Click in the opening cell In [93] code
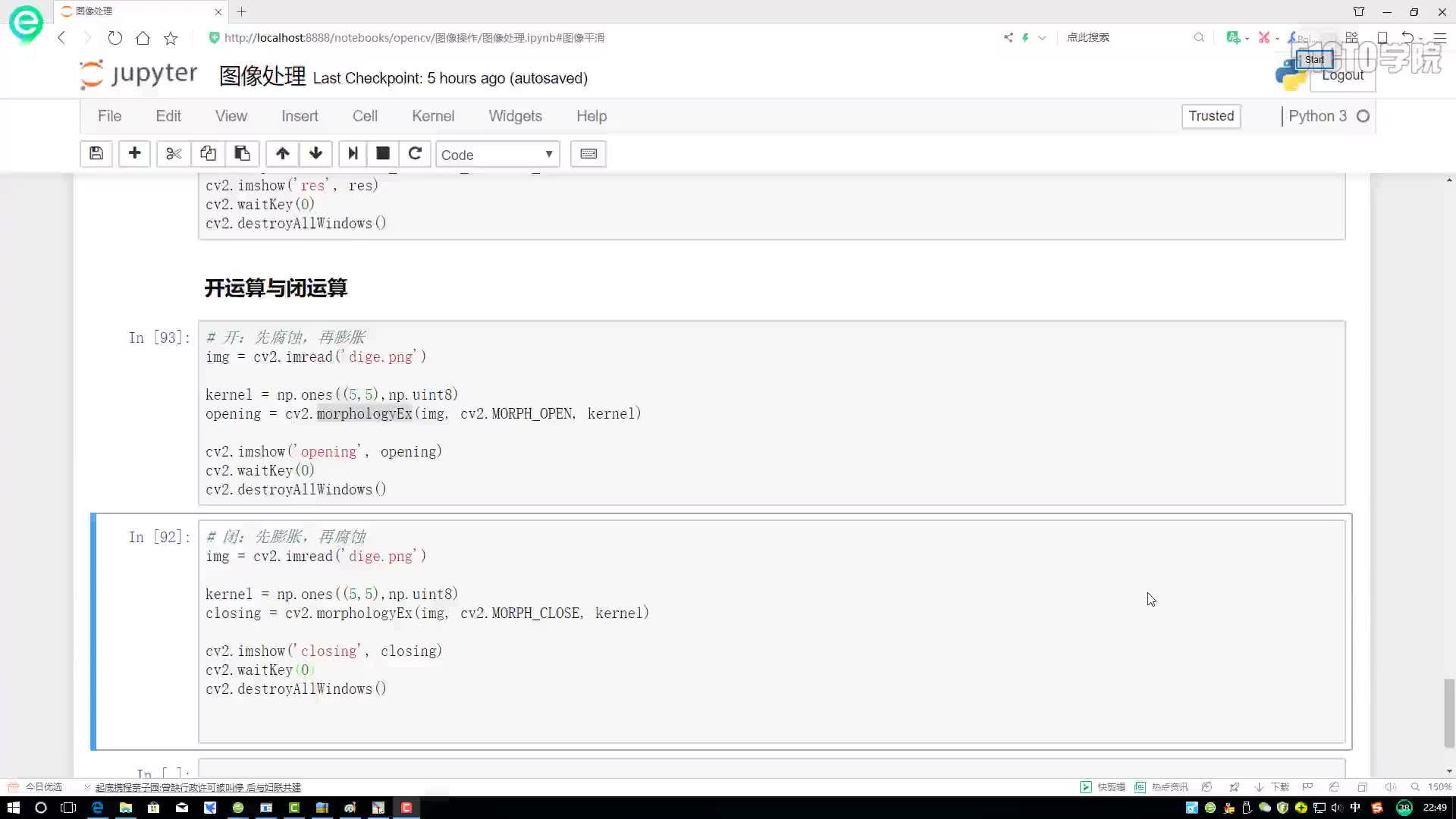Image resolution: width=1456 pixels, height=819 pixels. (772, 413)
